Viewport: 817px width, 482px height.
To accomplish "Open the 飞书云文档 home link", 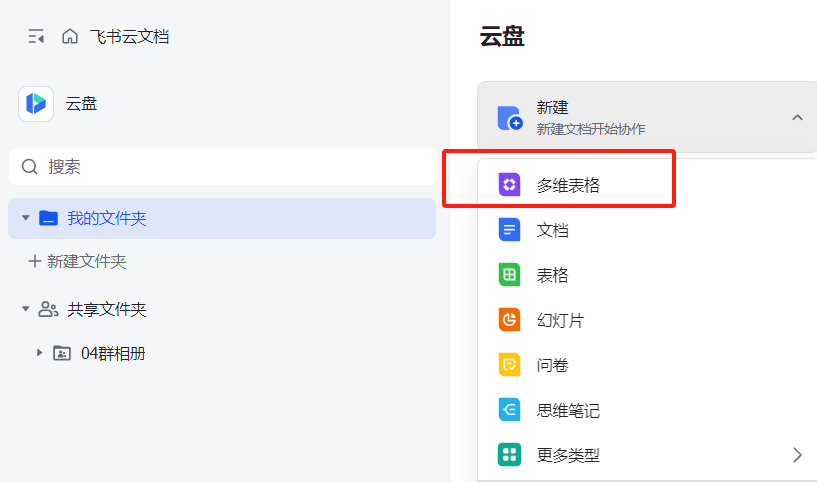I will (129, 37).
